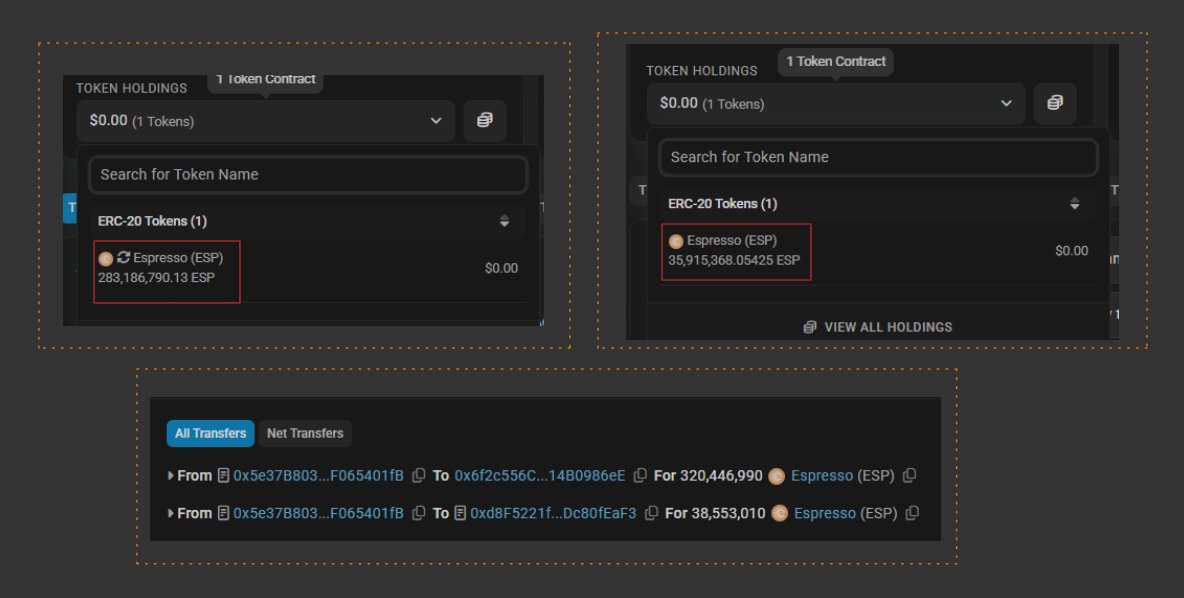The image size is (1184, 598).
Task: Click Espresso coin icon in 38,553,010 row
Action: click(779, 513)
